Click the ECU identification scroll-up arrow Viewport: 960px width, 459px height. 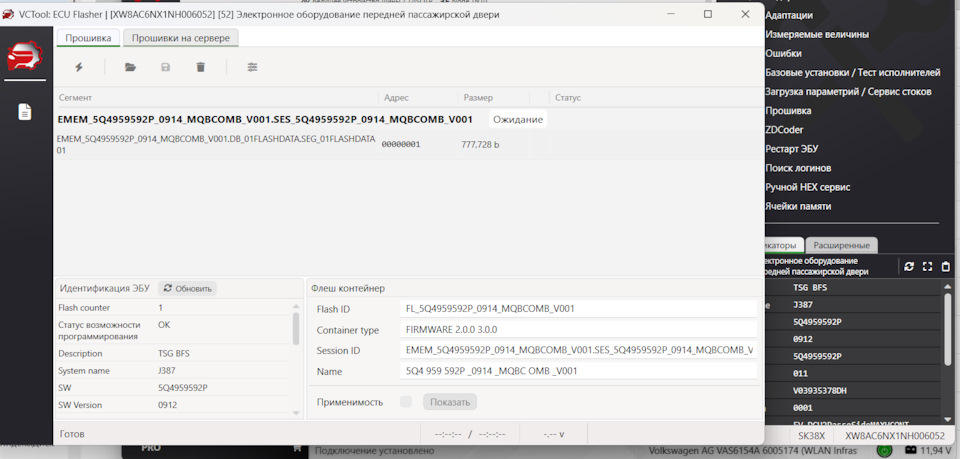coord(296,305)
